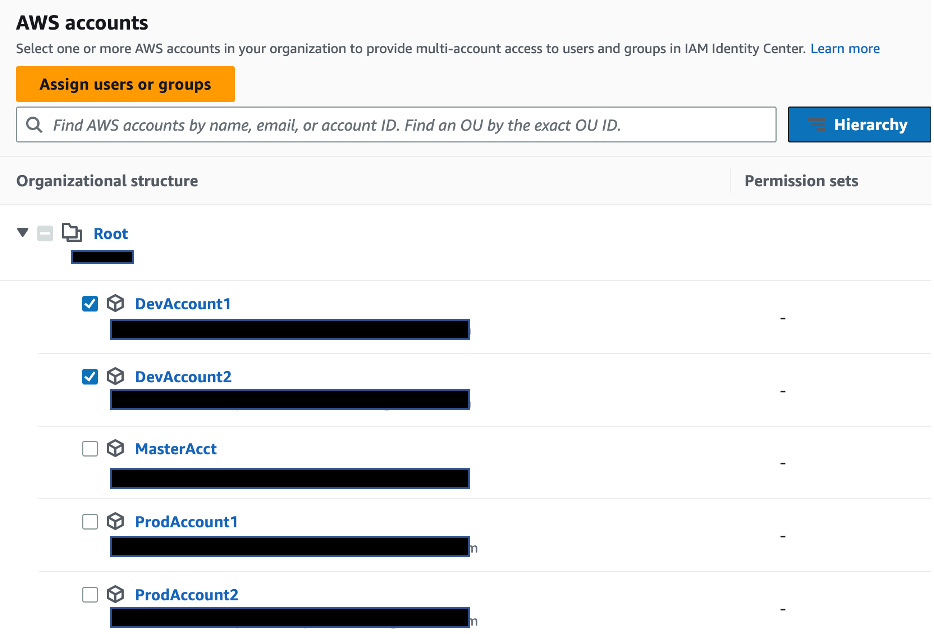The height and width of the screenshot is (634, 934).
Task: Open the Root organizational unit link
Action: pos(111,234)
